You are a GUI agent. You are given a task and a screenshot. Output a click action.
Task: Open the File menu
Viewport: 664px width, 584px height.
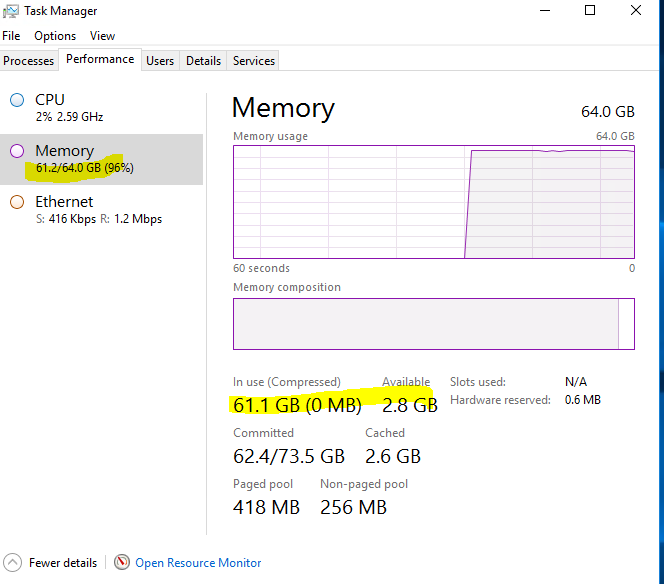[x=11, y=36]
